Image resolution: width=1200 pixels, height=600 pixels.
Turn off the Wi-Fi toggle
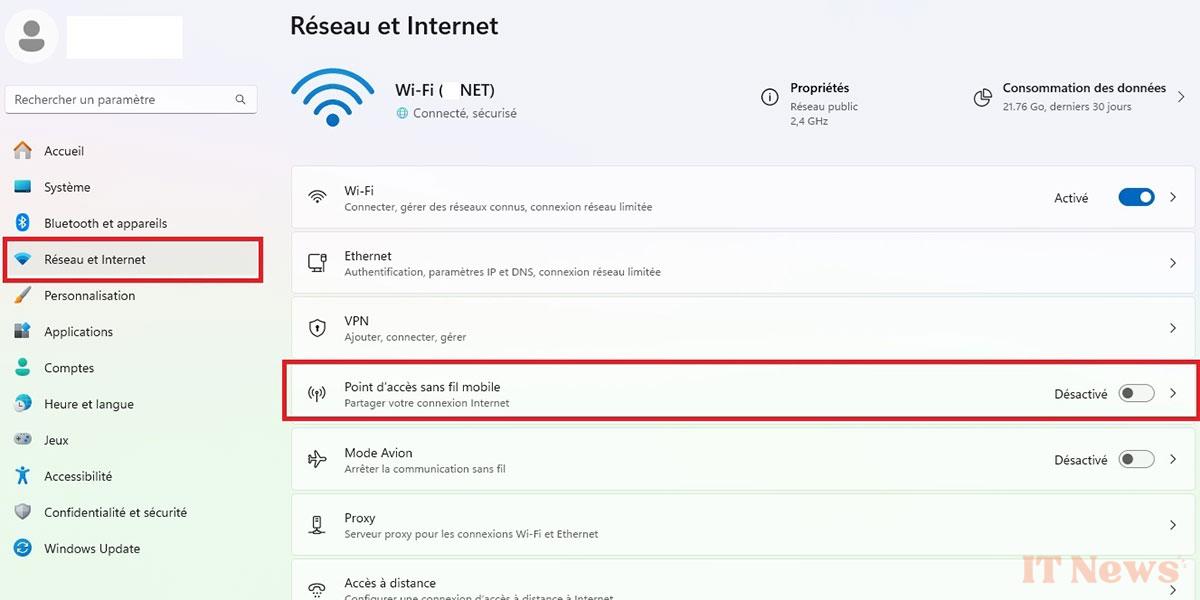(1136, 198)
